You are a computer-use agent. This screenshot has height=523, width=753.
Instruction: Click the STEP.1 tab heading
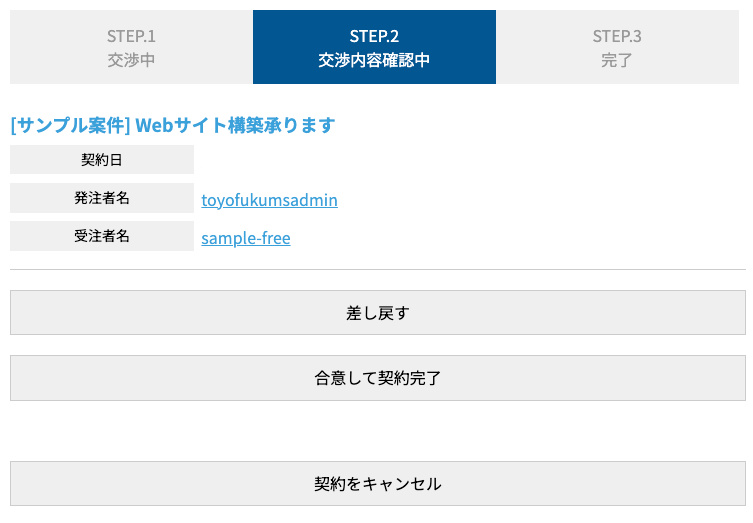click(131, 36)
